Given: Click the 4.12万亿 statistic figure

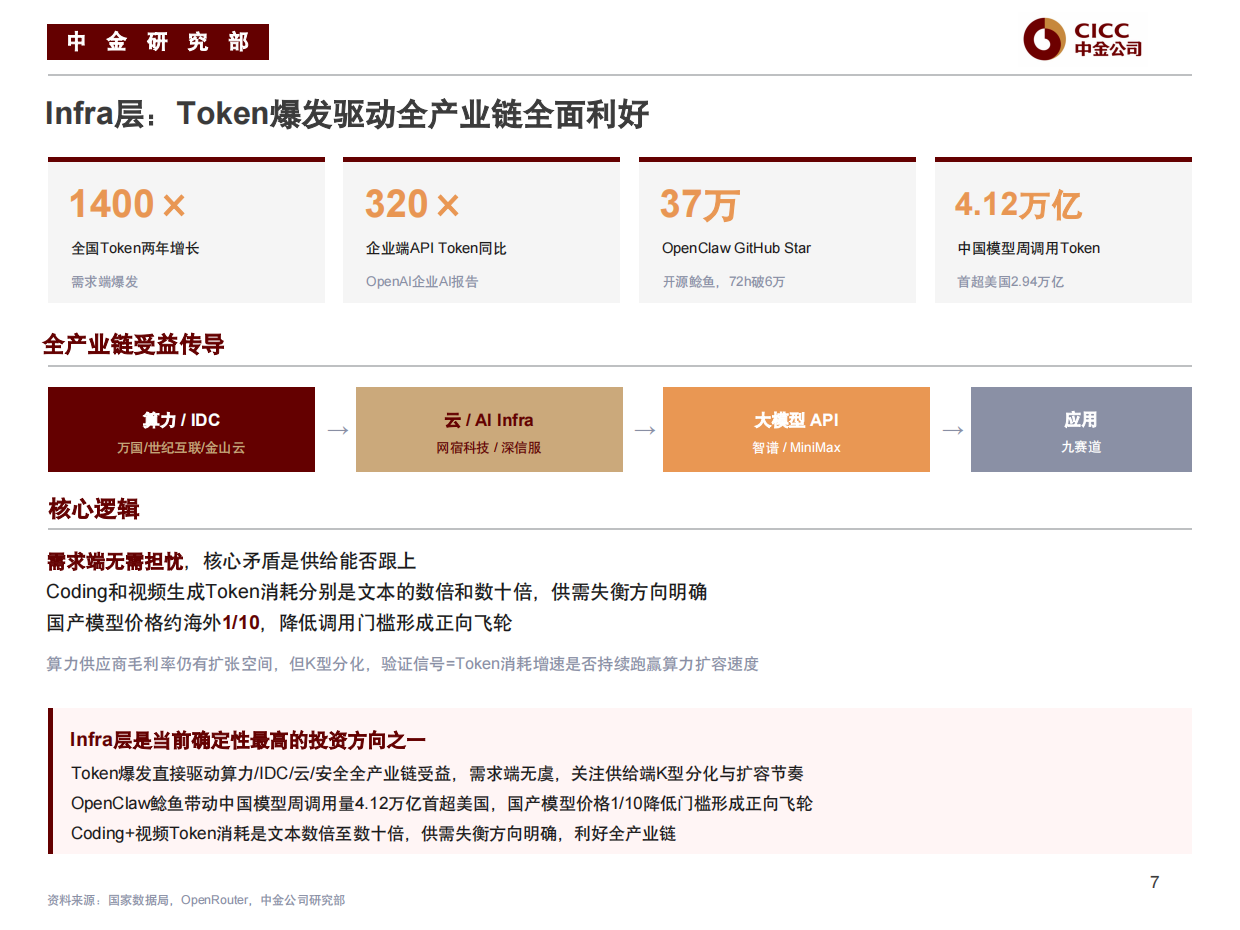Looking at the screenshot, I should pyautogui.click(x=1018, y=204).
